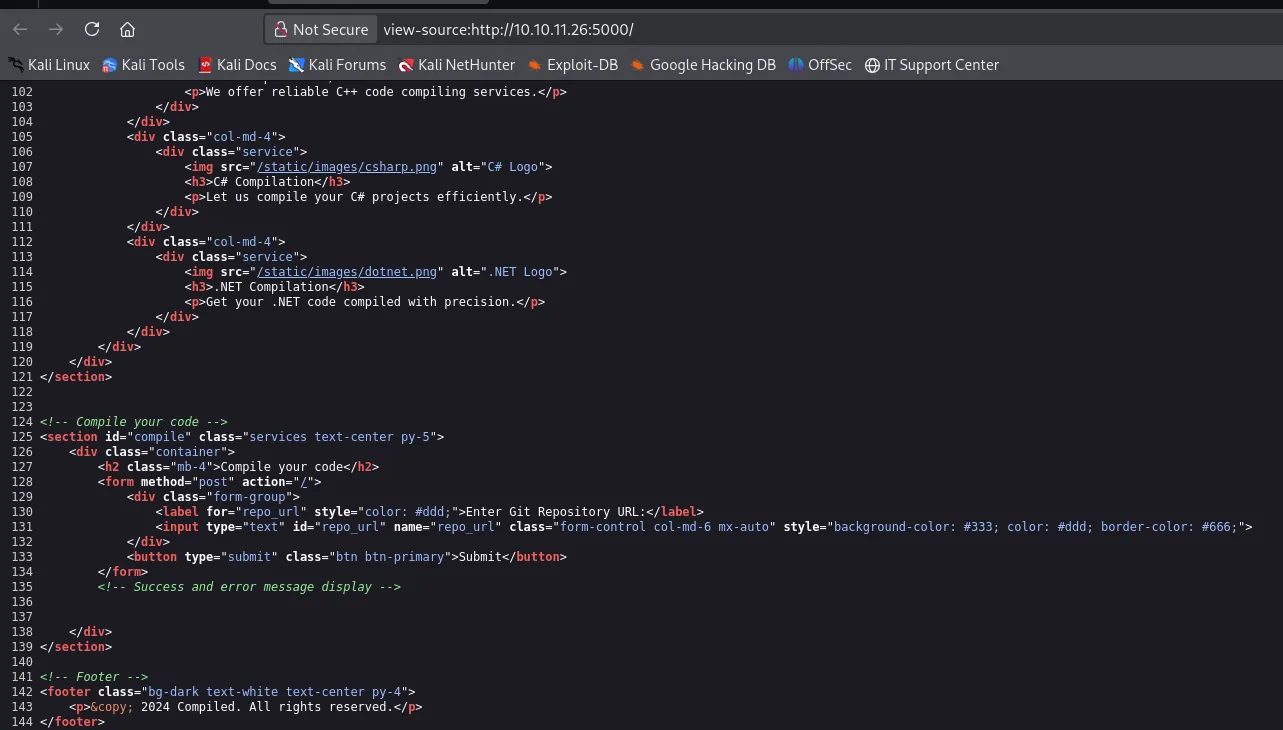This screenshot has width=1283, height=730.
Task: Click the "Success and error message display" comment
Action: (x=249, y=587)
